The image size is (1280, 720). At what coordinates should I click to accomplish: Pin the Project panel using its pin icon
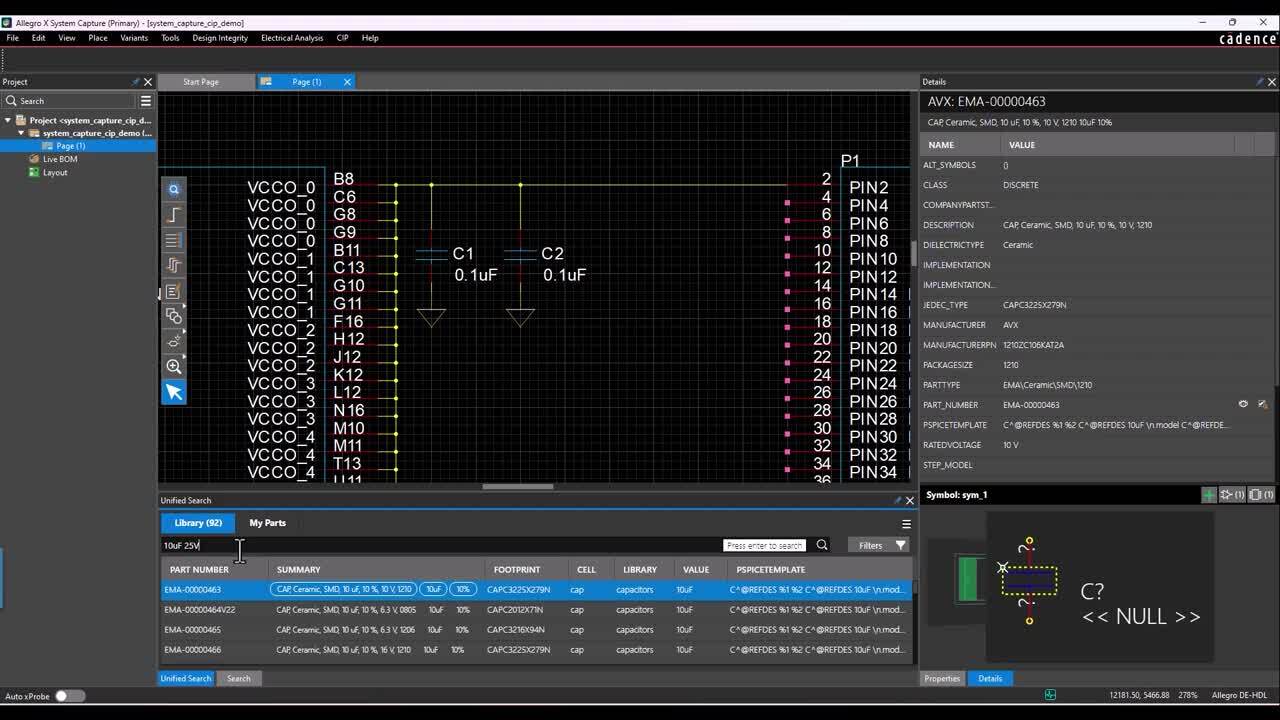click(x=137, y=81)
